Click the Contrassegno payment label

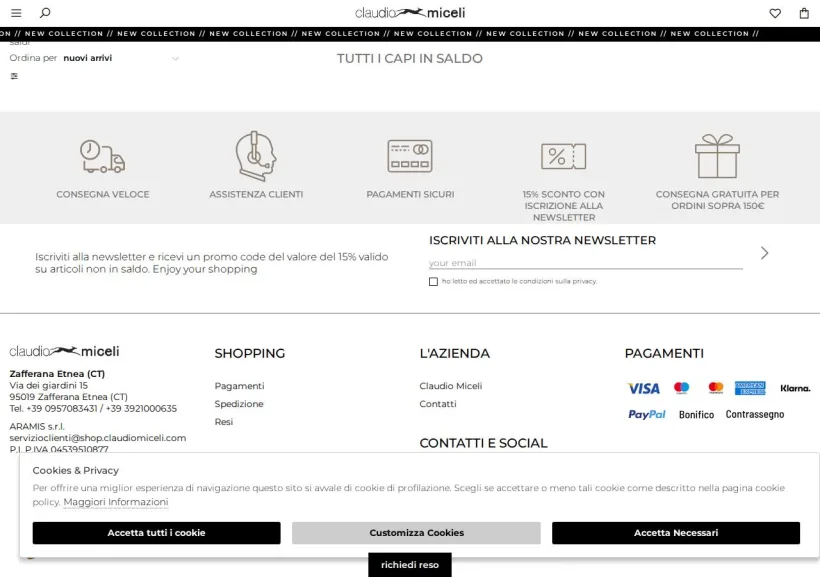(755, 414)
